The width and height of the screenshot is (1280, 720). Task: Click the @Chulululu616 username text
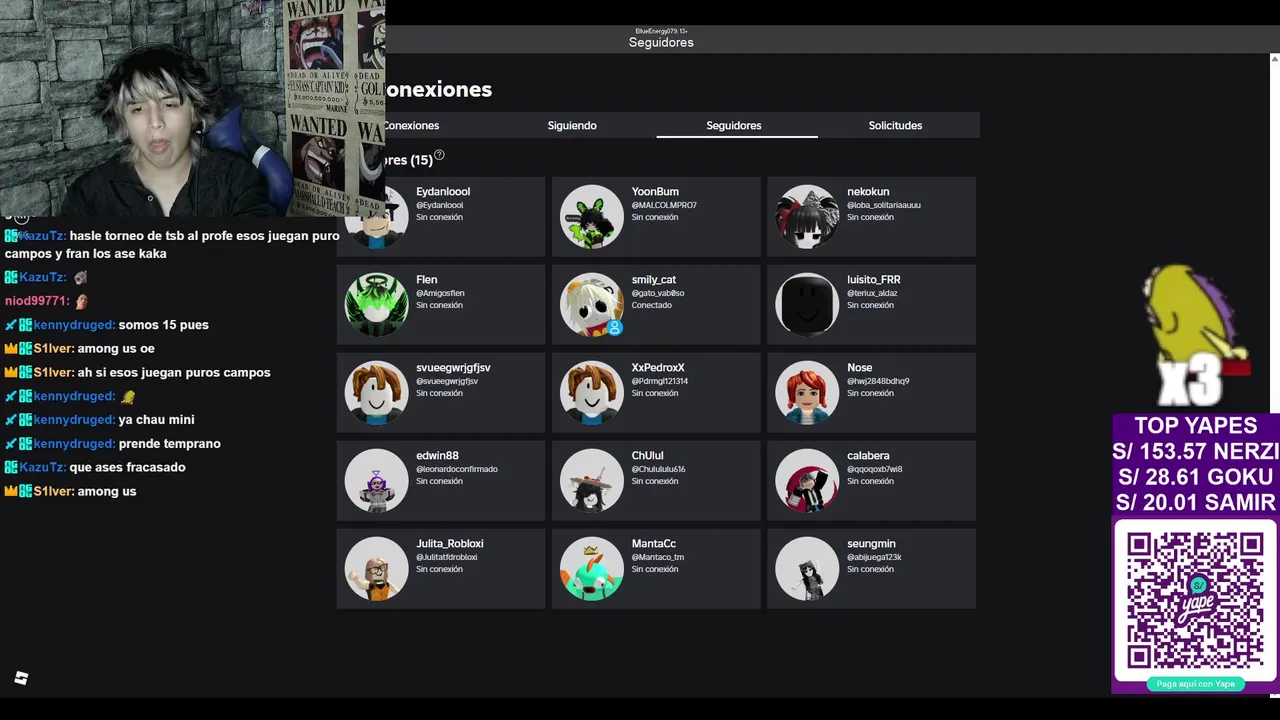[658, 469]
